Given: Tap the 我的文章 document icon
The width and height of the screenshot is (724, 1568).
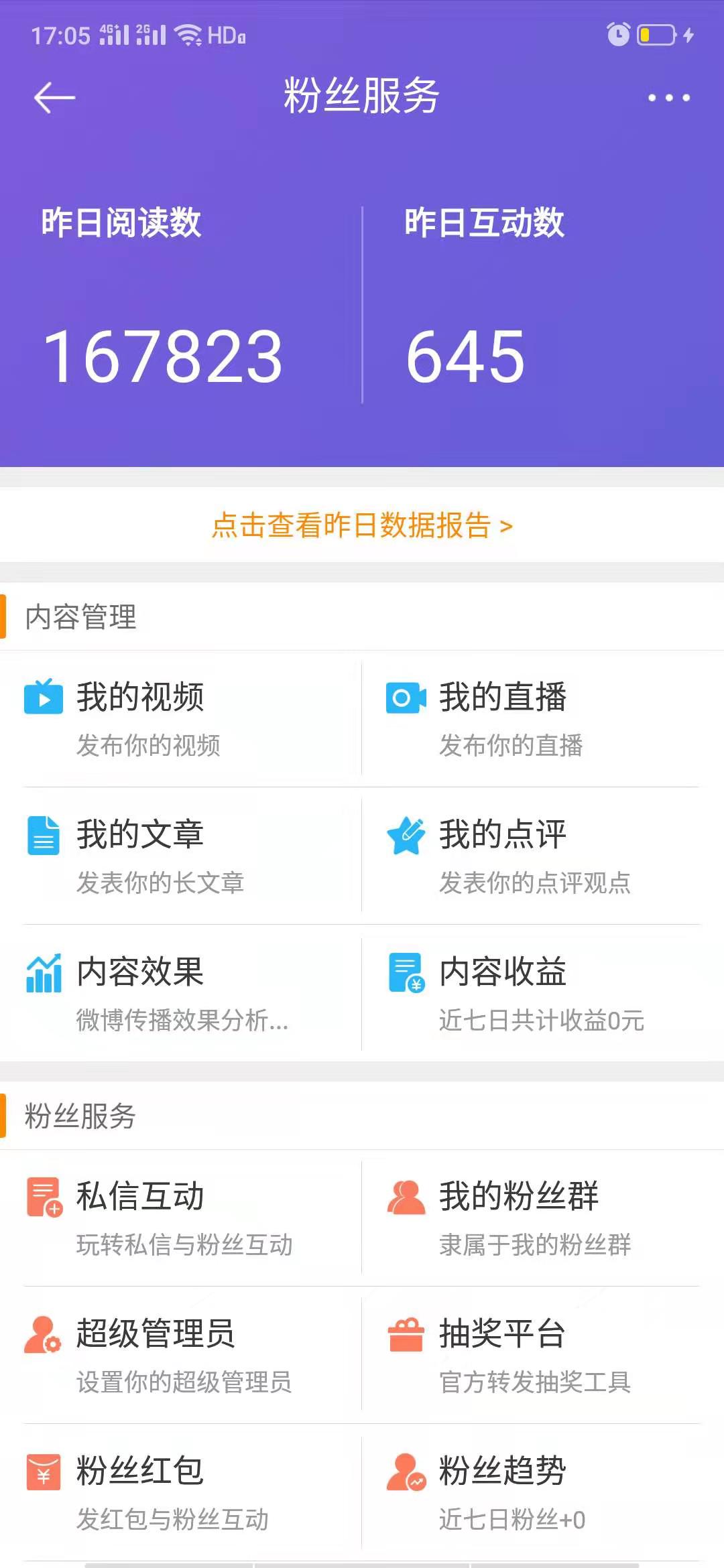Looking at the screenshot, I should (x=44, y=835).
